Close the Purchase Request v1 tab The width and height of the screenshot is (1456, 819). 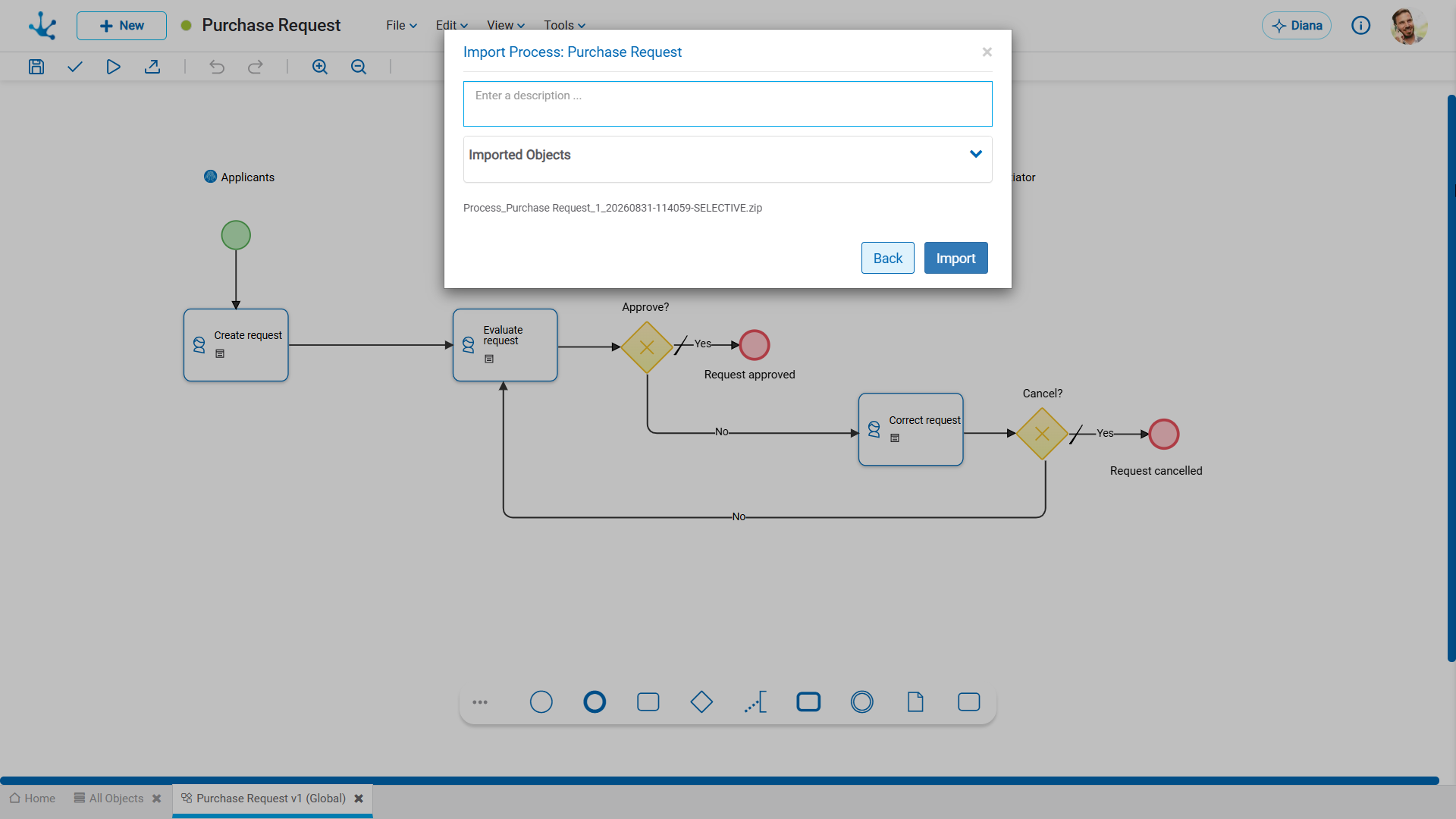(x=359, y=799)
